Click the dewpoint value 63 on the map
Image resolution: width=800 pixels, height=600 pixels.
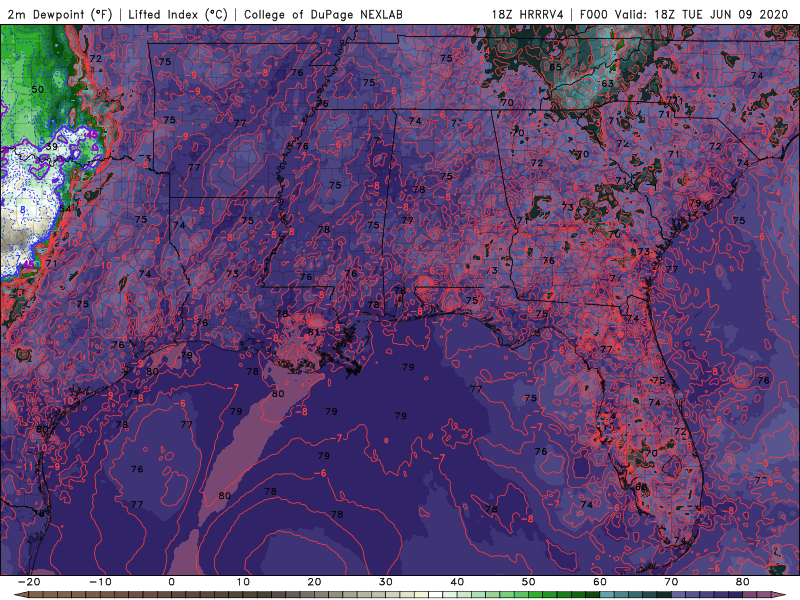tap(607, 83)
